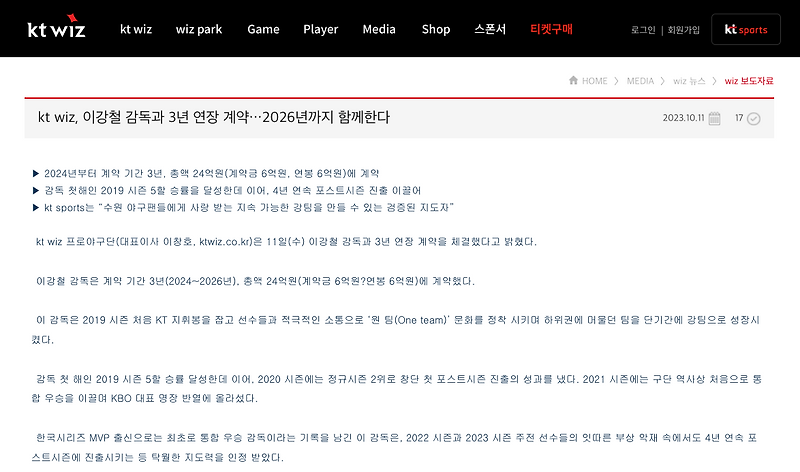Click the paragraph starting 한국시리즈 MVP 출신

tap(394, 448)
